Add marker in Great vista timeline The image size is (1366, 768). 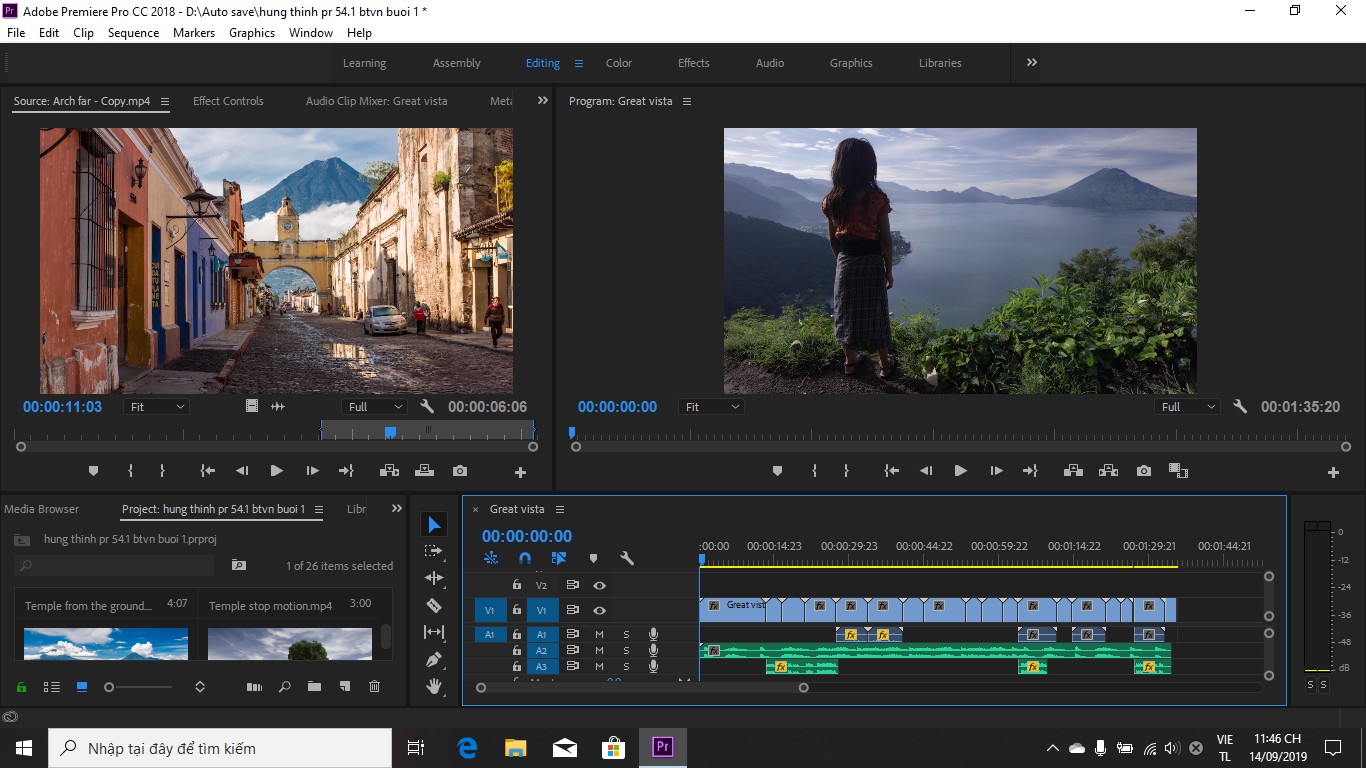[593, 558]
